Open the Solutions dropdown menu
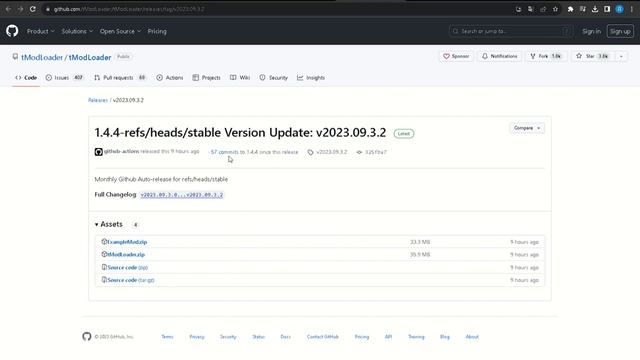640x360 pixels. point(77,31)
